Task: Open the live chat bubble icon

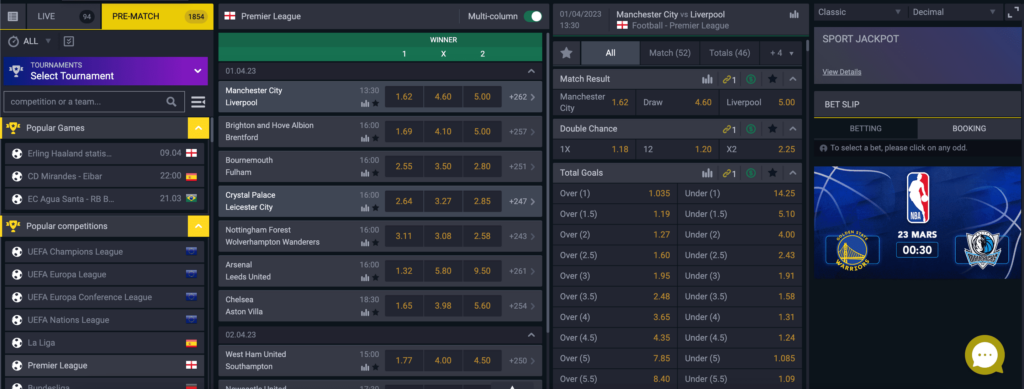Action: (x=985, y=355)
